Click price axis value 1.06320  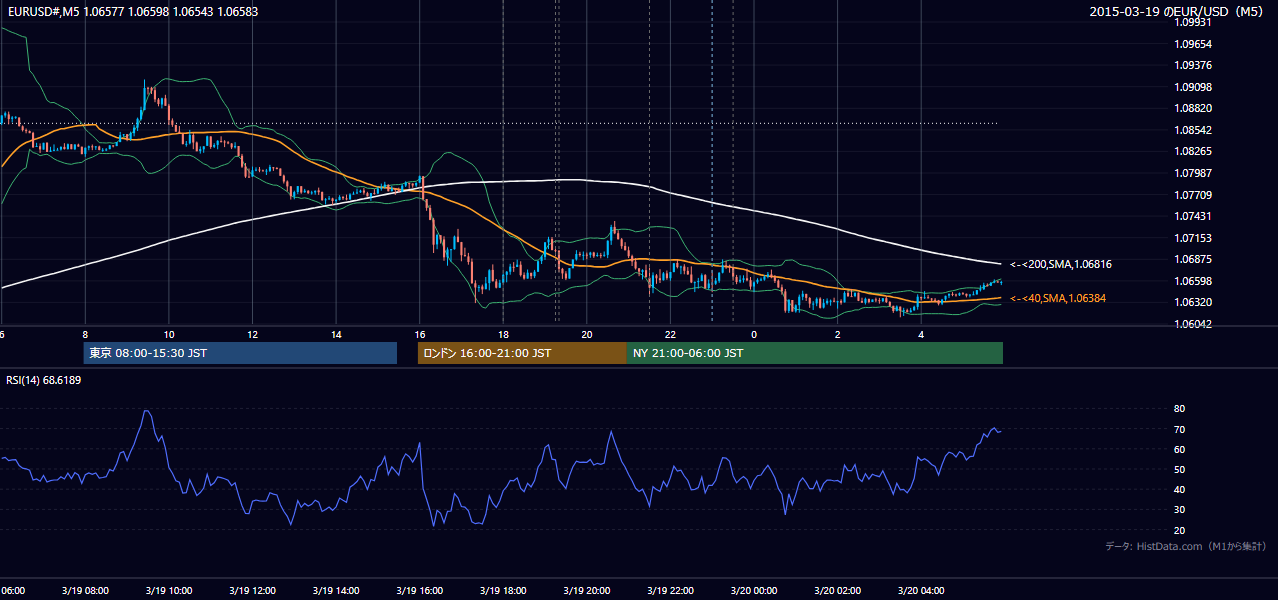pyautogui.click(x=1193, y=302)
